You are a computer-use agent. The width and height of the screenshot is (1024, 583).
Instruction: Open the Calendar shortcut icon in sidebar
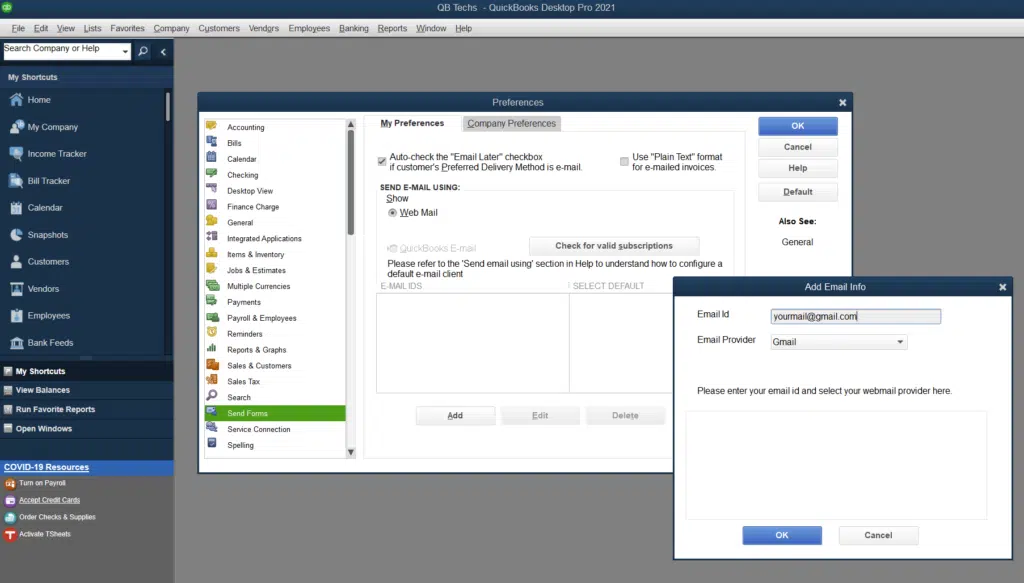click(16, 208)
